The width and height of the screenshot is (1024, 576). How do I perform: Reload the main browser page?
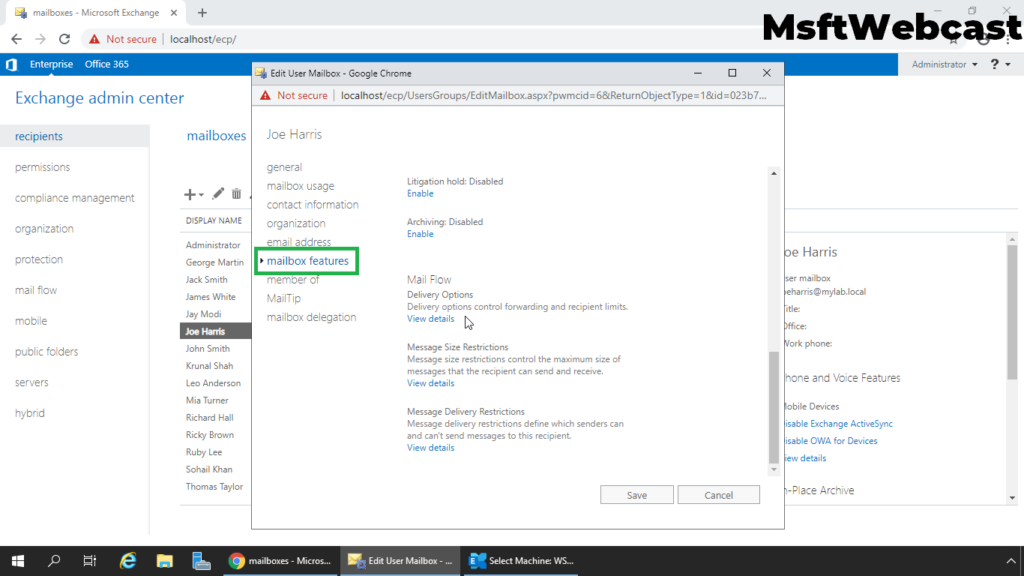point(64,39)
